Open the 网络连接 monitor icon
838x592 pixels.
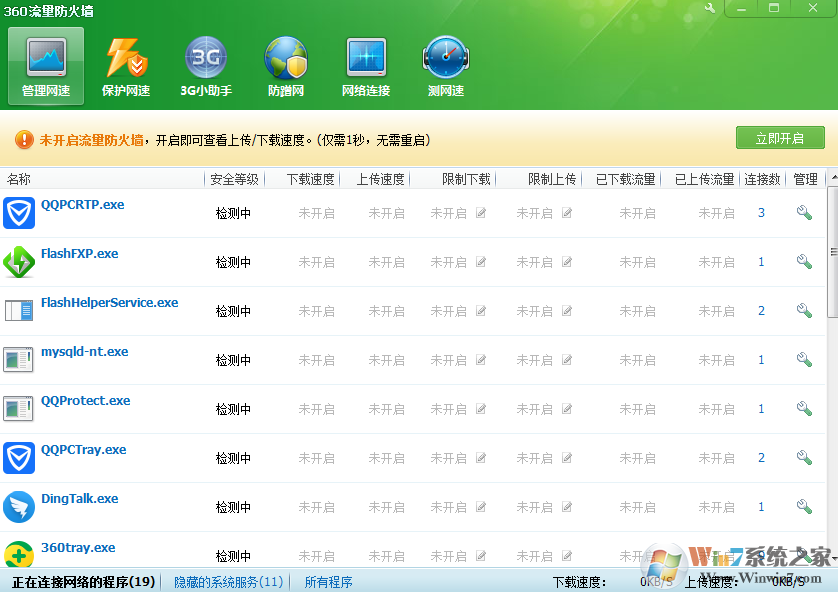366,66
